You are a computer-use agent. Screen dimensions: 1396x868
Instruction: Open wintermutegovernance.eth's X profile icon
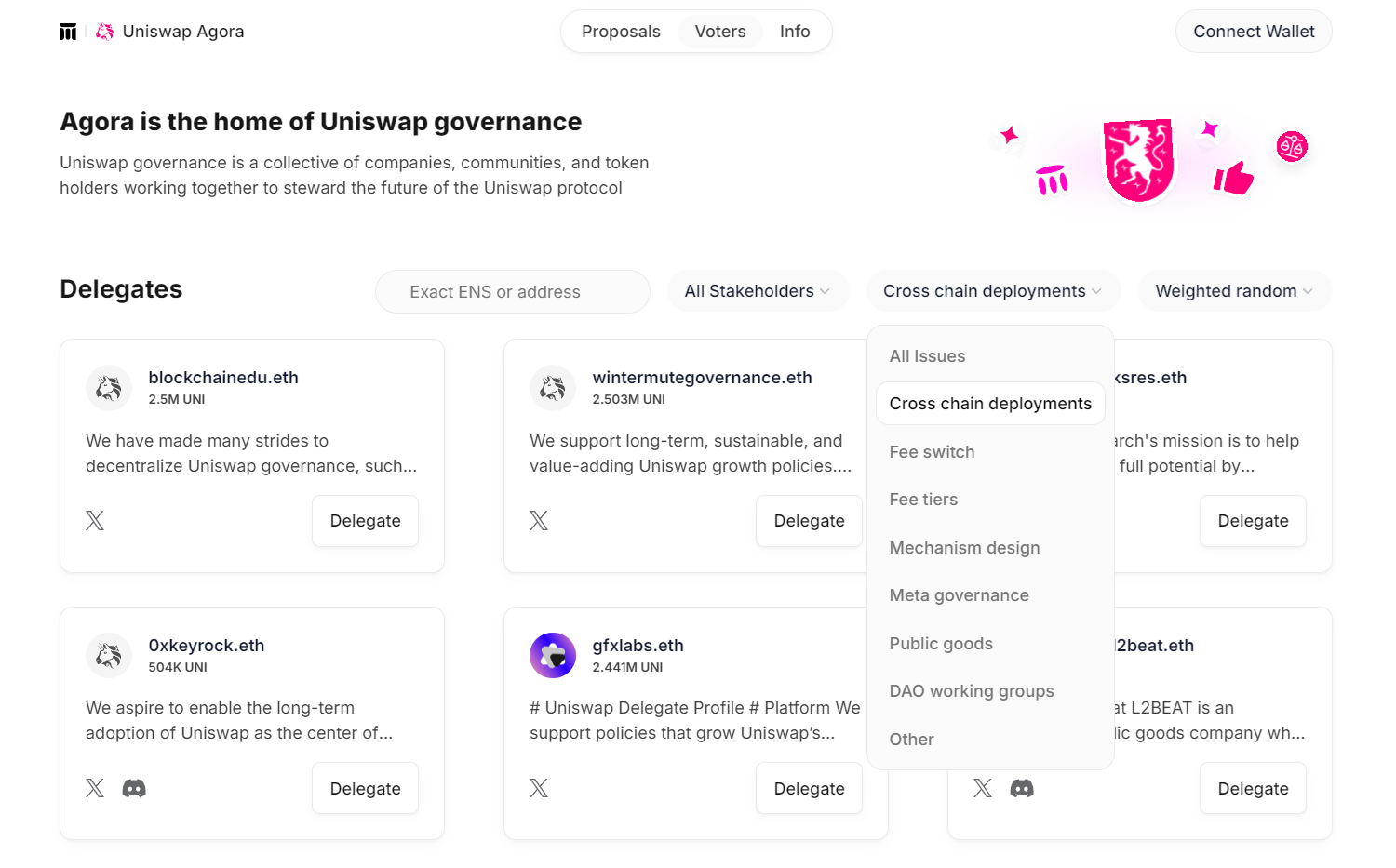pyautogui.click(x=539, y=521)
